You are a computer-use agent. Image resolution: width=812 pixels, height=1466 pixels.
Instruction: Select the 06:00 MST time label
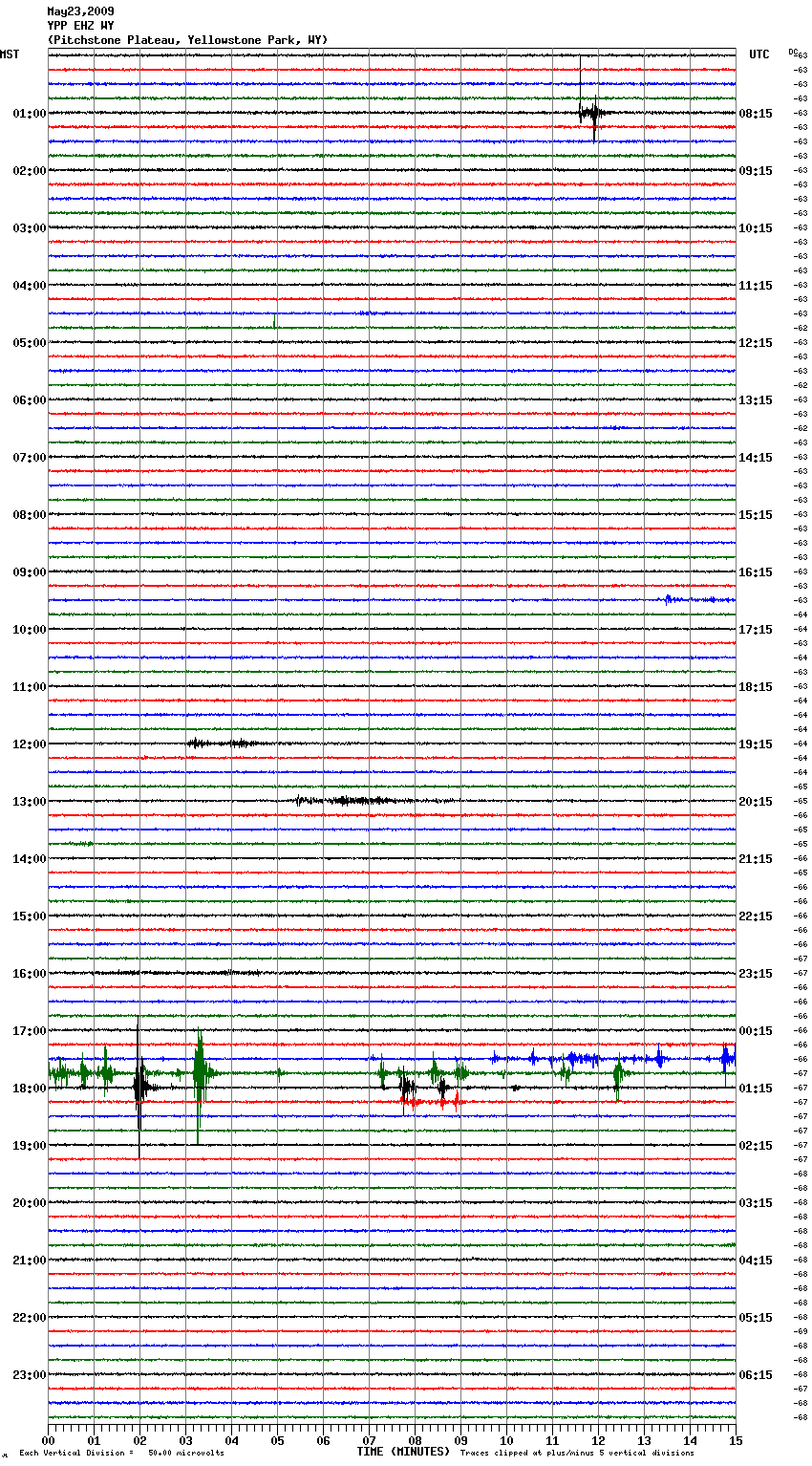(30, 400)
